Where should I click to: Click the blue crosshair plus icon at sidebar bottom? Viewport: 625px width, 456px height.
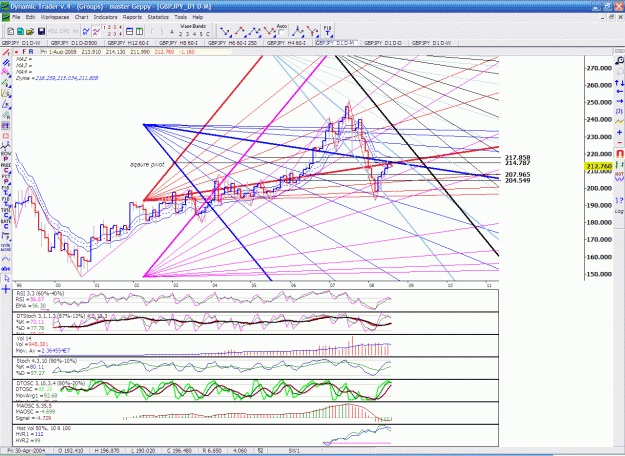pos(6,289)
